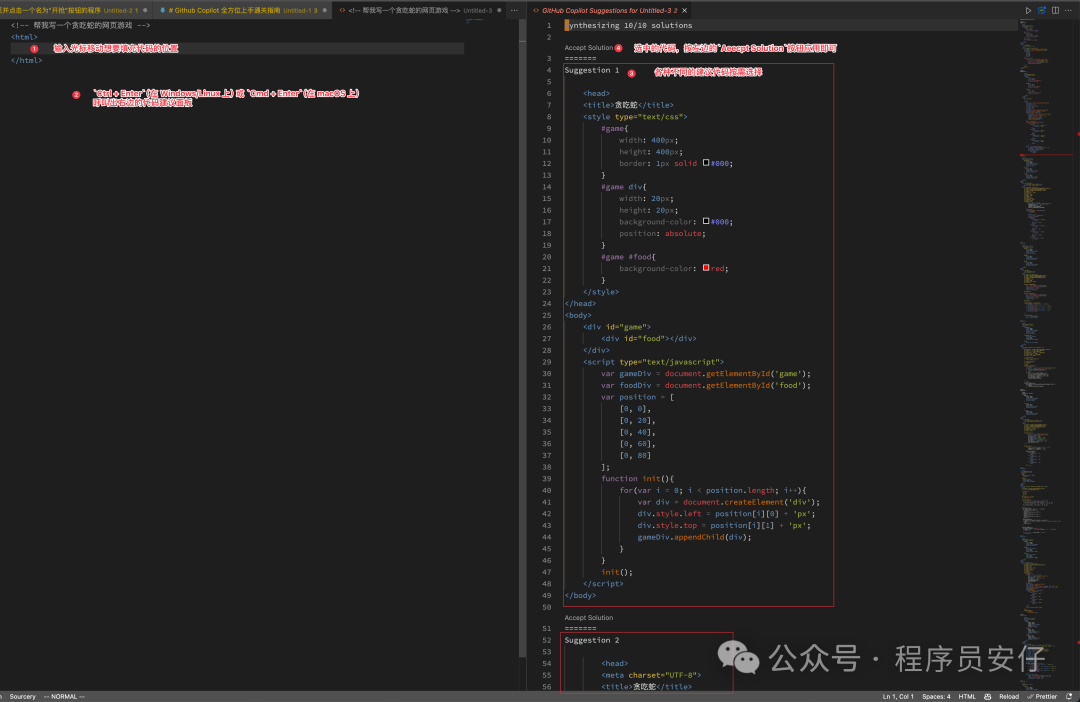Click the split editor right icon

point(1054,10)
